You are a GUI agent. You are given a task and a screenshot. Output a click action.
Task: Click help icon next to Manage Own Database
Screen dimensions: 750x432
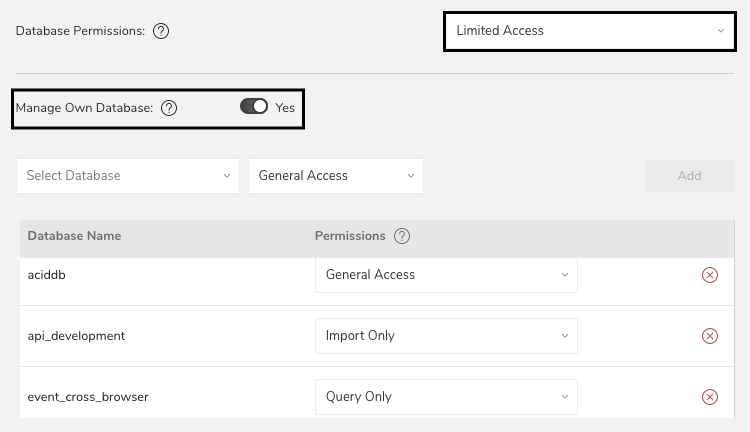169,108
